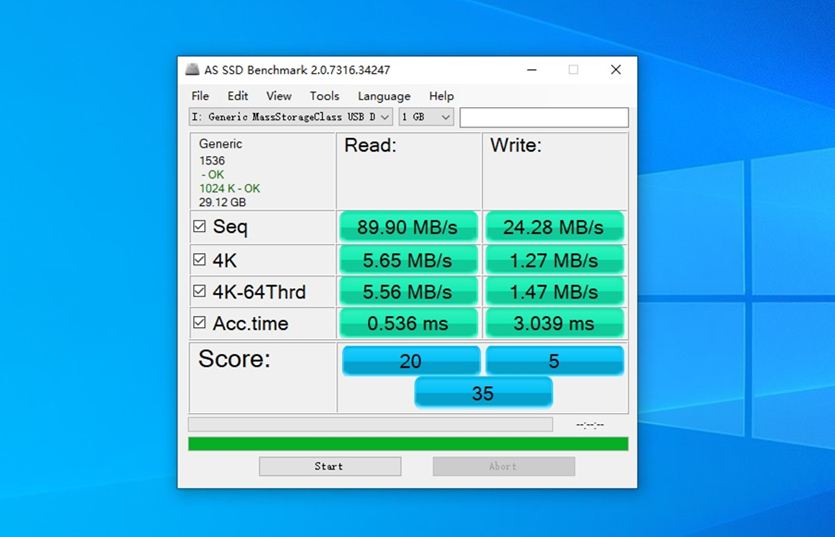
Task: Toggle the Acc.time test checkbox
Action: point(200,323)
